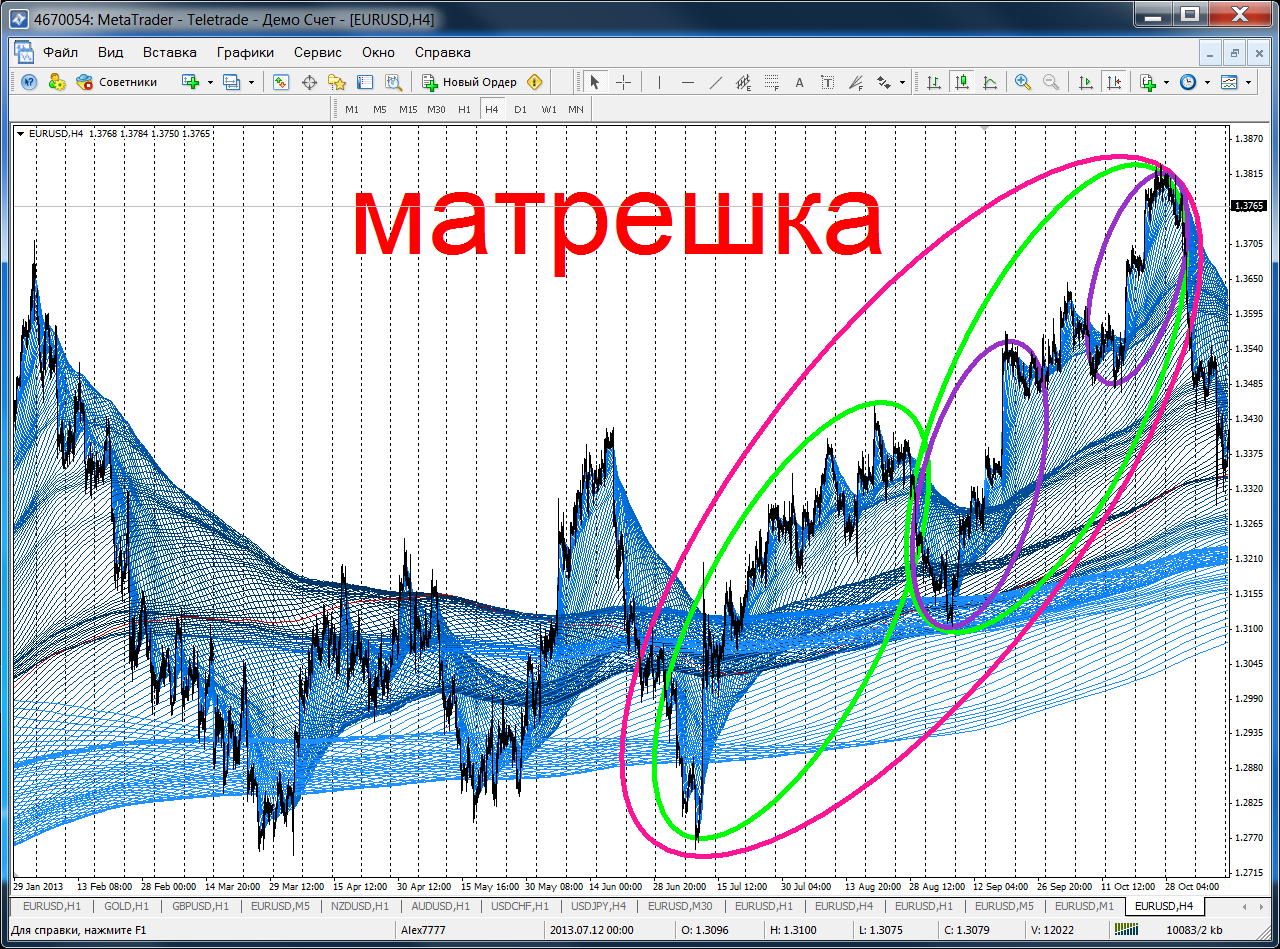
Task: Expand the new chart dropdown arrow
Action: tap(210, 82)
